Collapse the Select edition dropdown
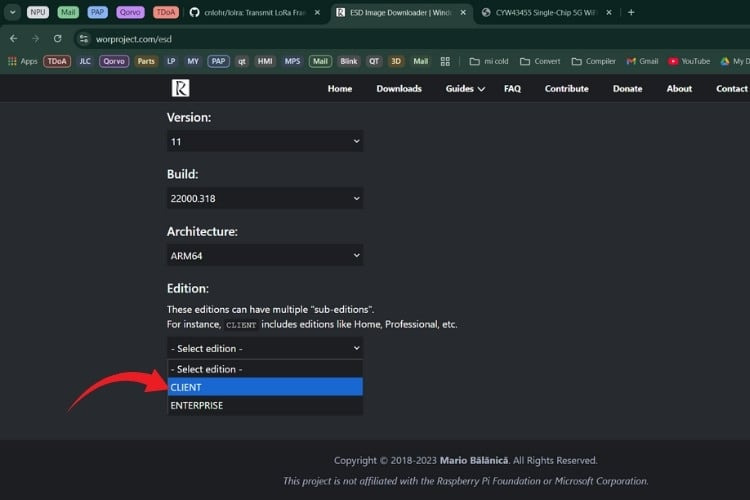The width and height of the screenshot is (750, 500). pos(265,348)
